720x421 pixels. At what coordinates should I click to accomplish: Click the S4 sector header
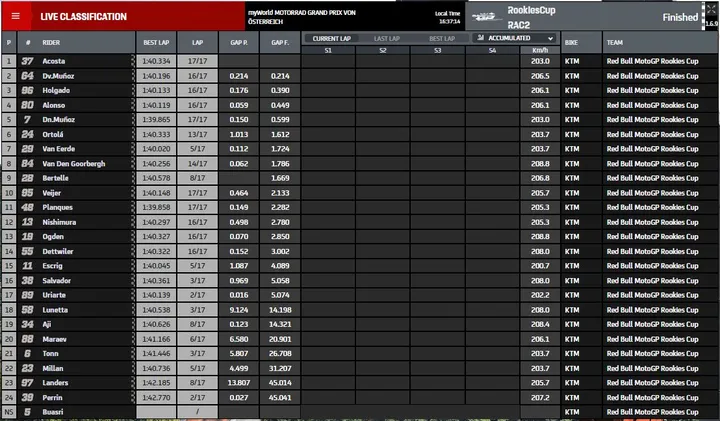click(492, 50)
